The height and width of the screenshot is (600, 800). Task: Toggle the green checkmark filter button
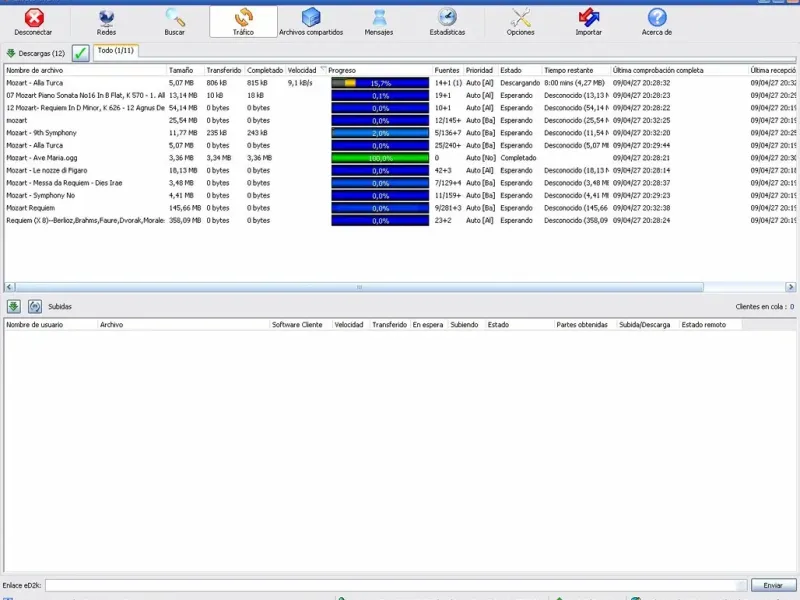[81, 53]
